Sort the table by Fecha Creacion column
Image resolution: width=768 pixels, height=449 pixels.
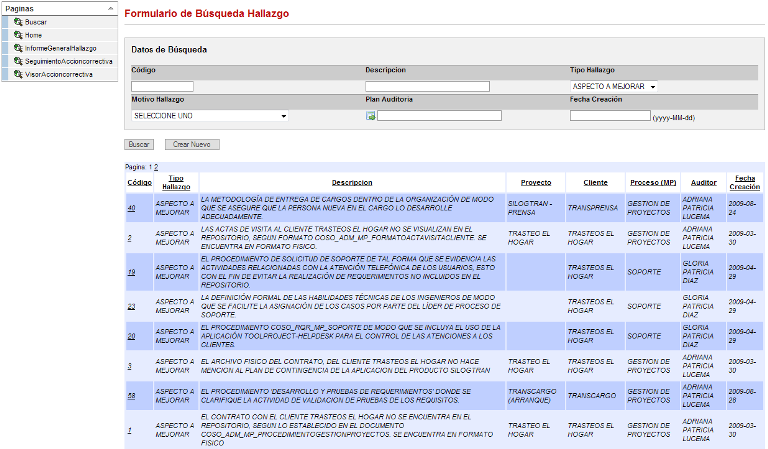click(744, 182)
